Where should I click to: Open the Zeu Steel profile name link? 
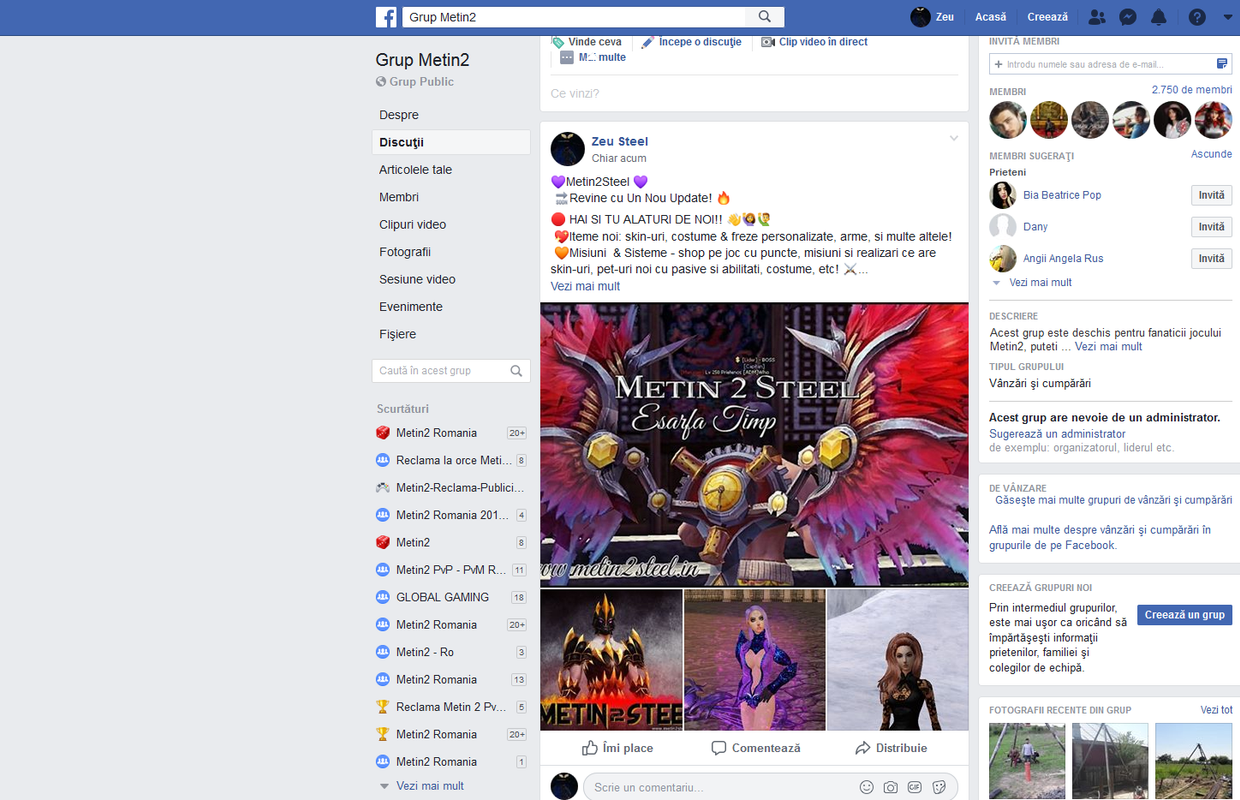click(620, 141)
